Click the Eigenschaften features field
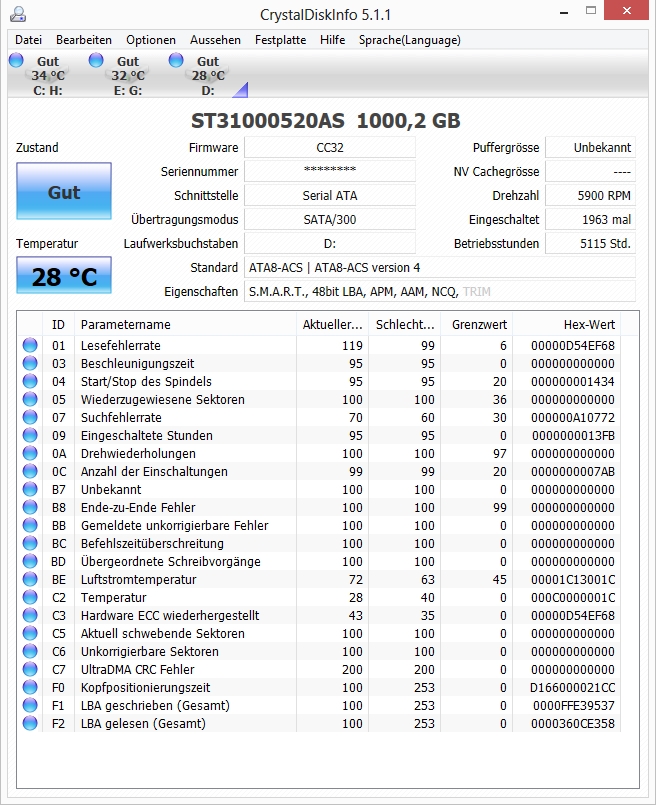656x805 pixels. coord(440,292)
